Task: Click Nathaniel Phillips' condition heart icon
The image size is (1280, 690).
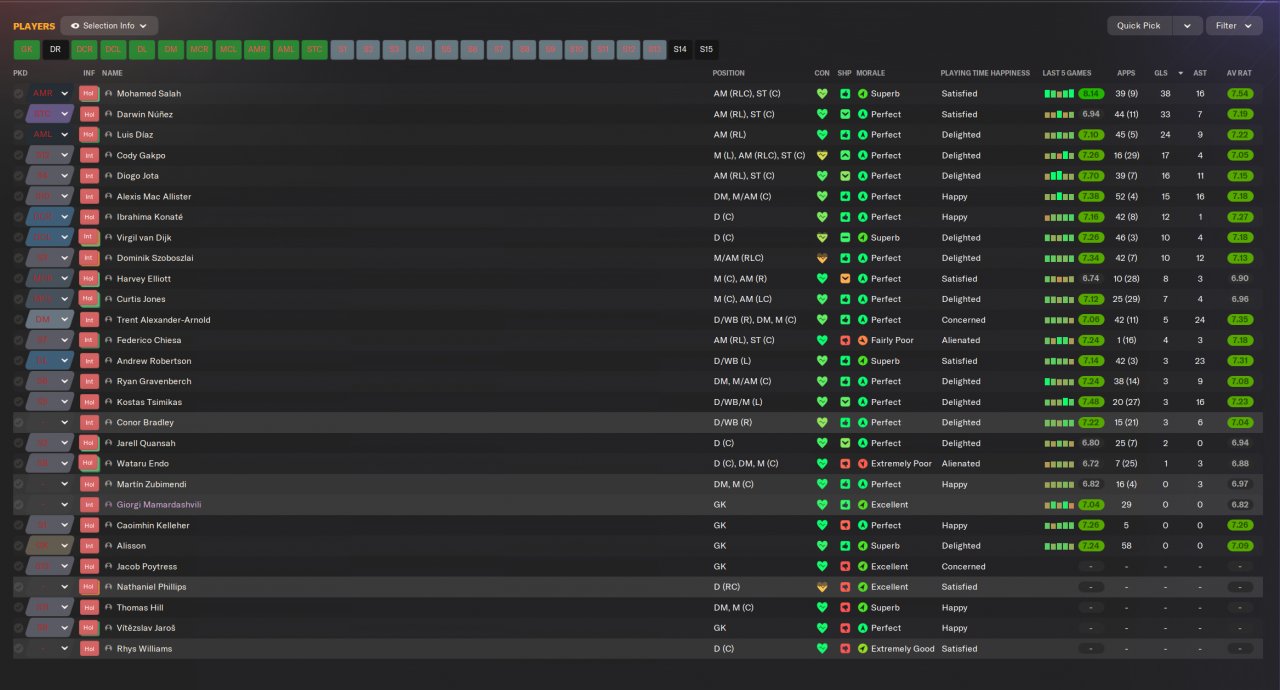Action: pos(822,587)
